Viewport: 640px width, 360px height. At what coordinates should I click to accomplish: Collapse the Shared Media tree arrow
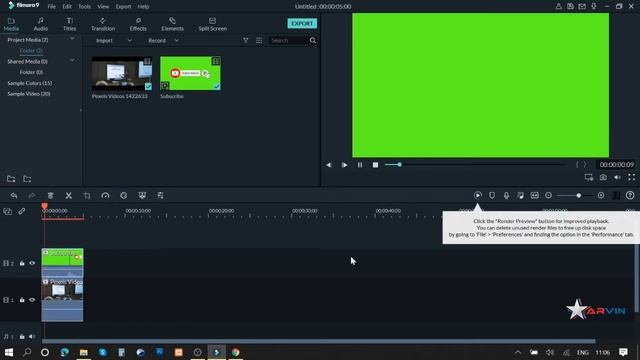(x=72, y=60)
